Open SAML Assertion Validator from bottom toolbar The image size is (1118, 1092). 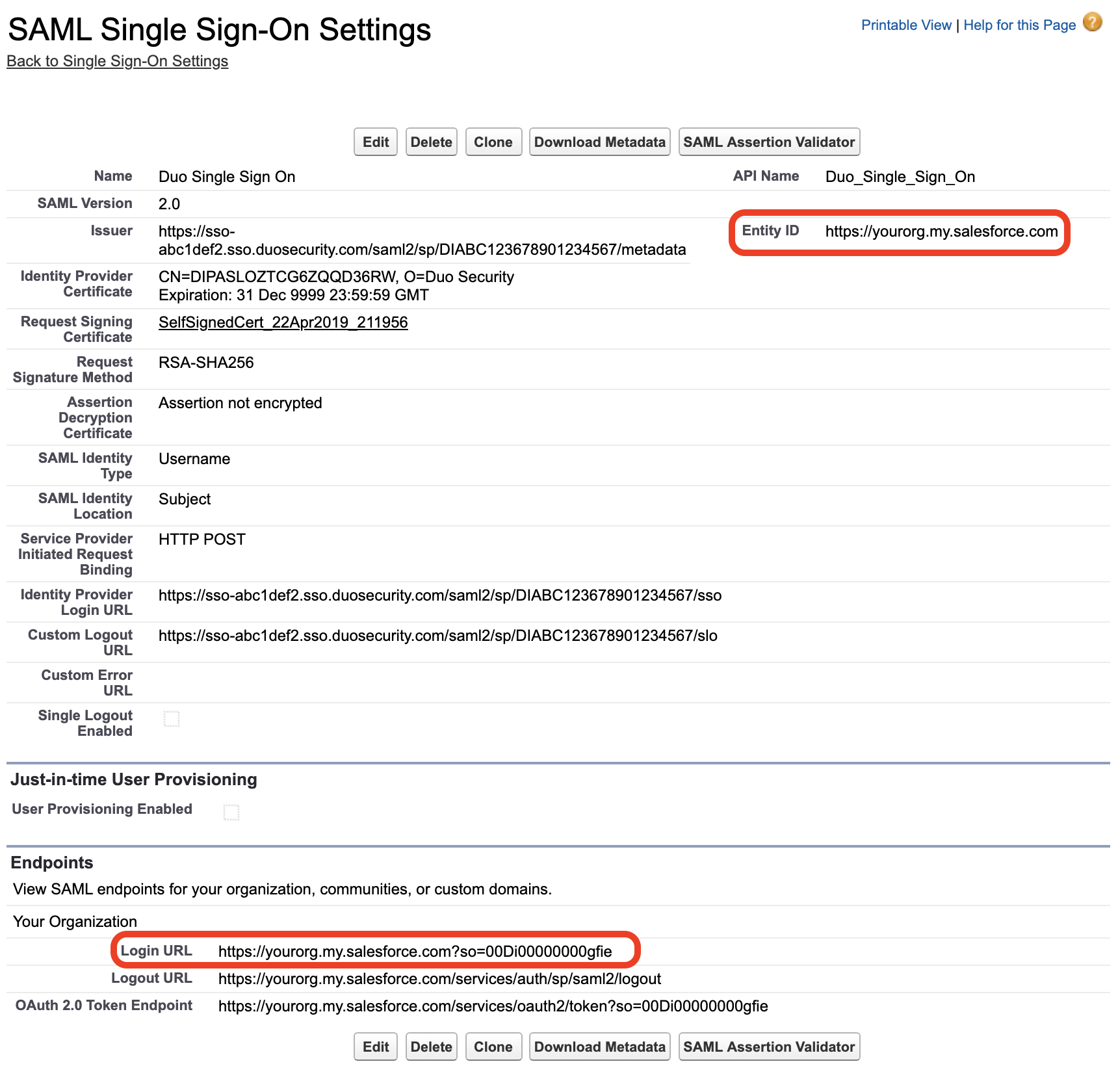[x=769, y=1046]
